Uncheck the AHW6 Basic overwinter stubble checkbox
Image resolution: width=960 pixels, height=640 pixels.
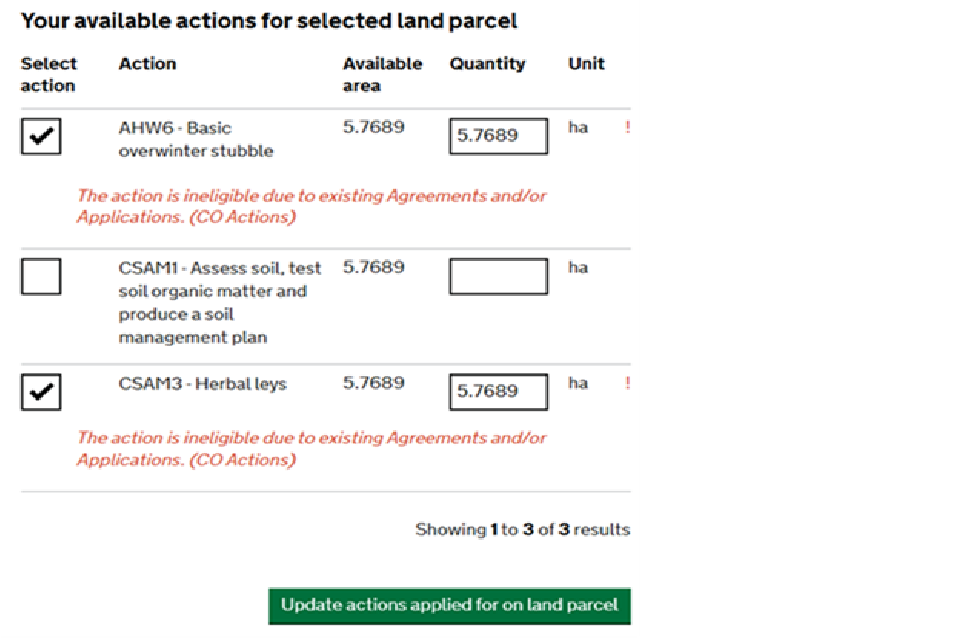pyautogui.click(x=41, y=136)
